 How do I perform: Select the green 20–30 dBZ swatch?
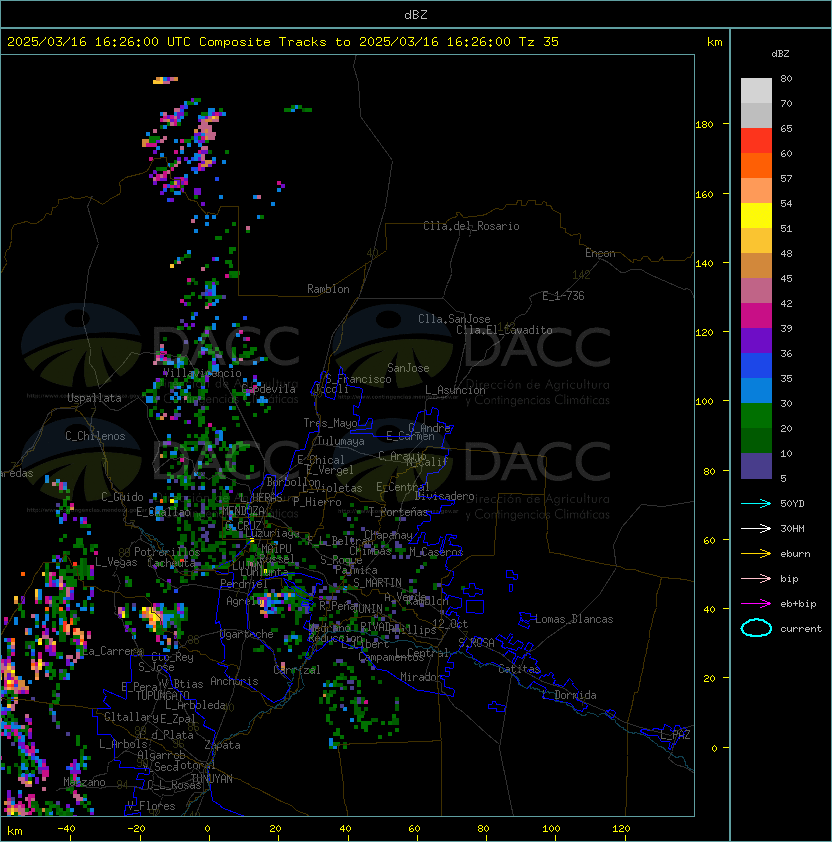pyautogui.click(x=756, y=415)
